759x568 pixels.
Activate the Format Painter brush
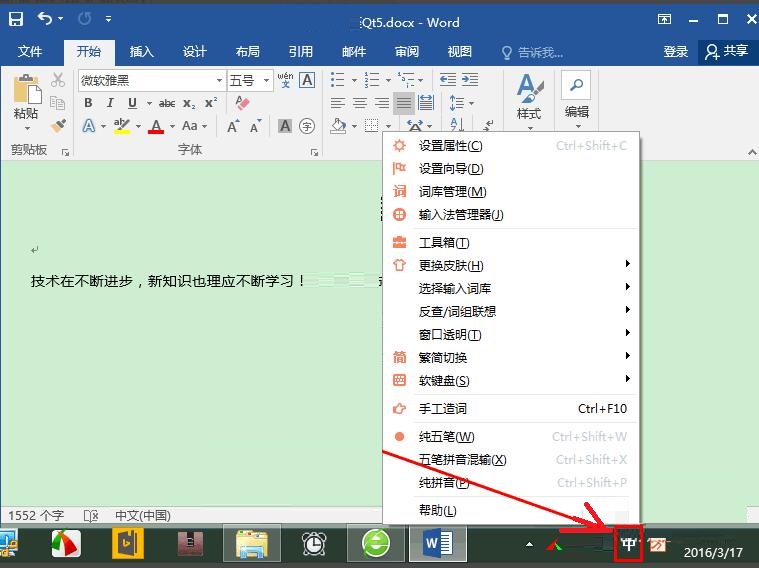[x=58, y=126]
